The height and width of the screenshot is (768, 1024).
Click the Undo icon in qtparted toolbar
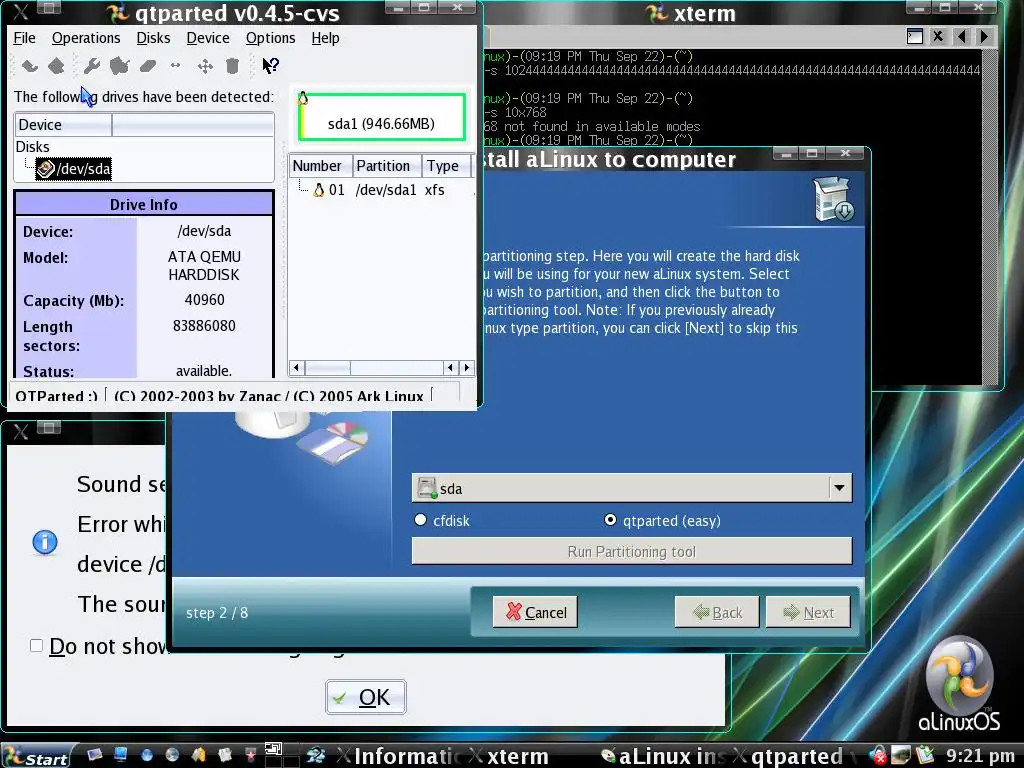tap(29, 65)
